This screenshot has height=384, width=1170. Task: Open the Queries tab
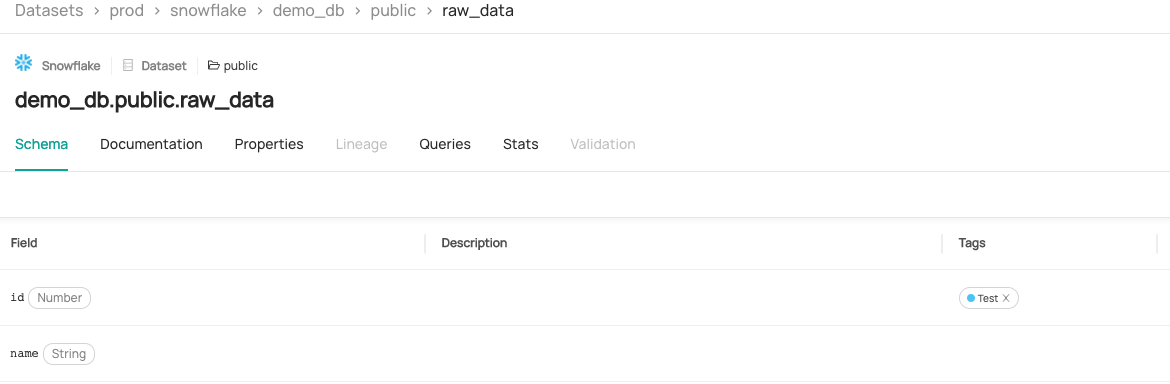445,145
